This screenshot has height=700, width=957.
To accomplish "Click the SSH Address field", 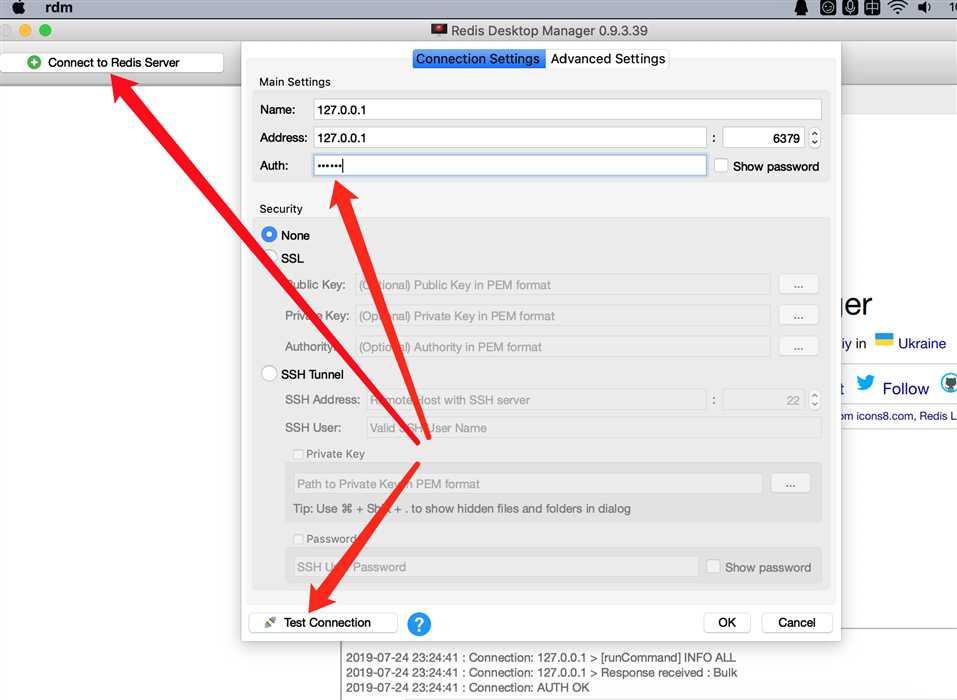I will (536, 400).
